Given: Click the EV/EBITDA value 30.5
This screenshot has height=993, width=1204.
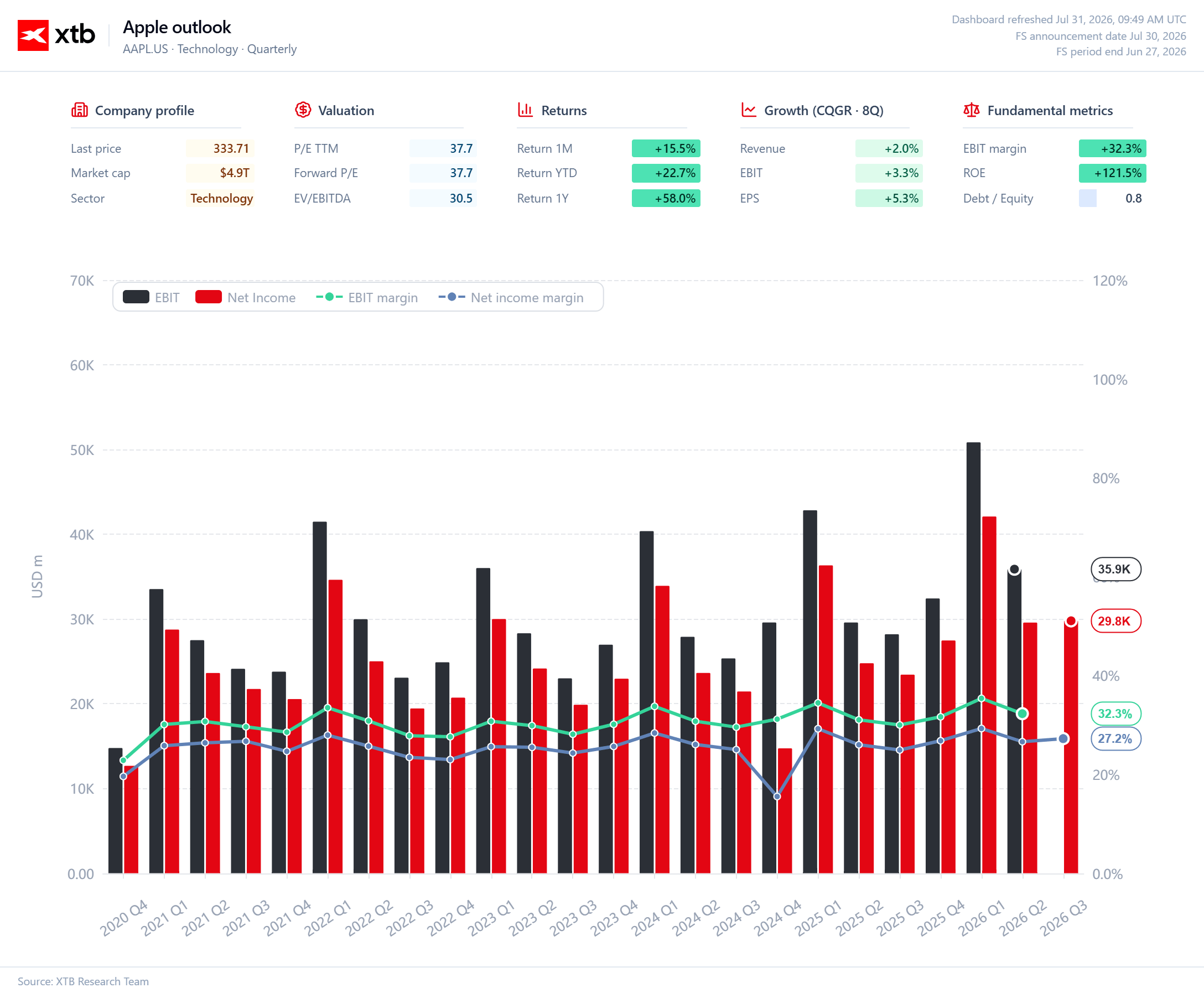Looking at the screenshot, I should 461,199.
